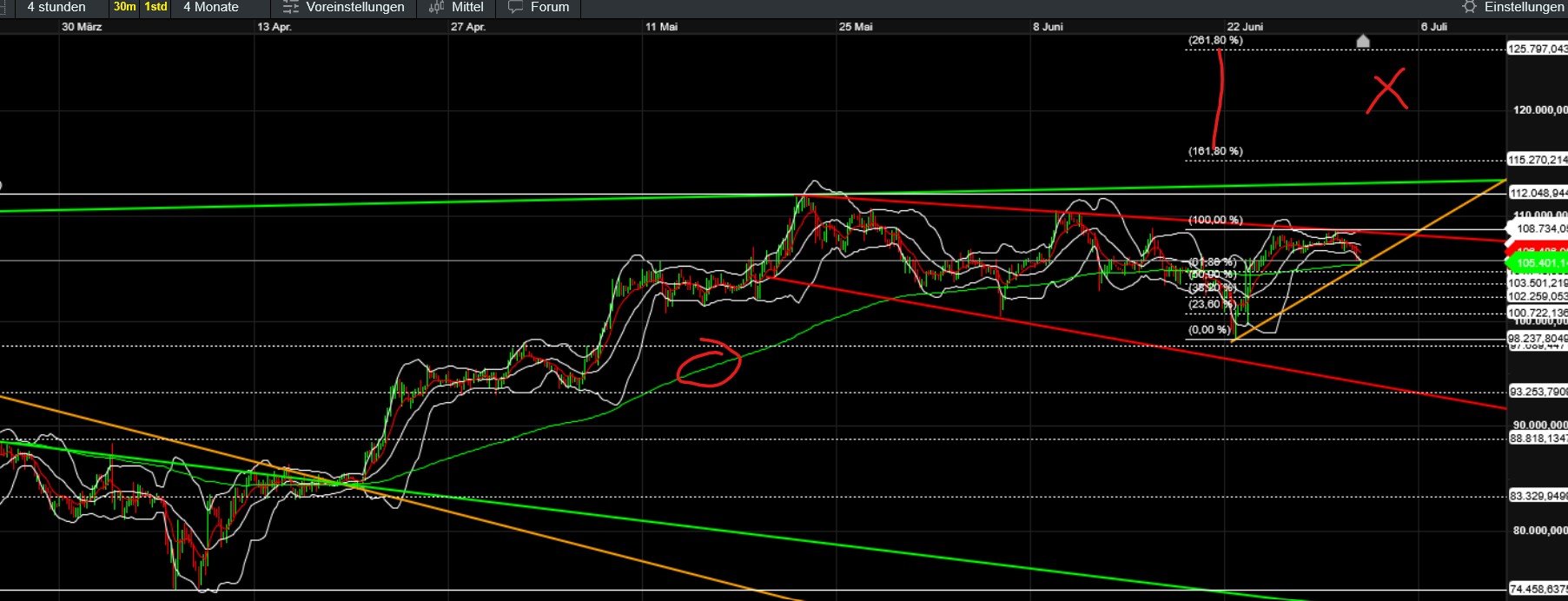1568x601 pixels.
Task: Click the 115.270,214 price level label
Action: tap(1538, 160)
